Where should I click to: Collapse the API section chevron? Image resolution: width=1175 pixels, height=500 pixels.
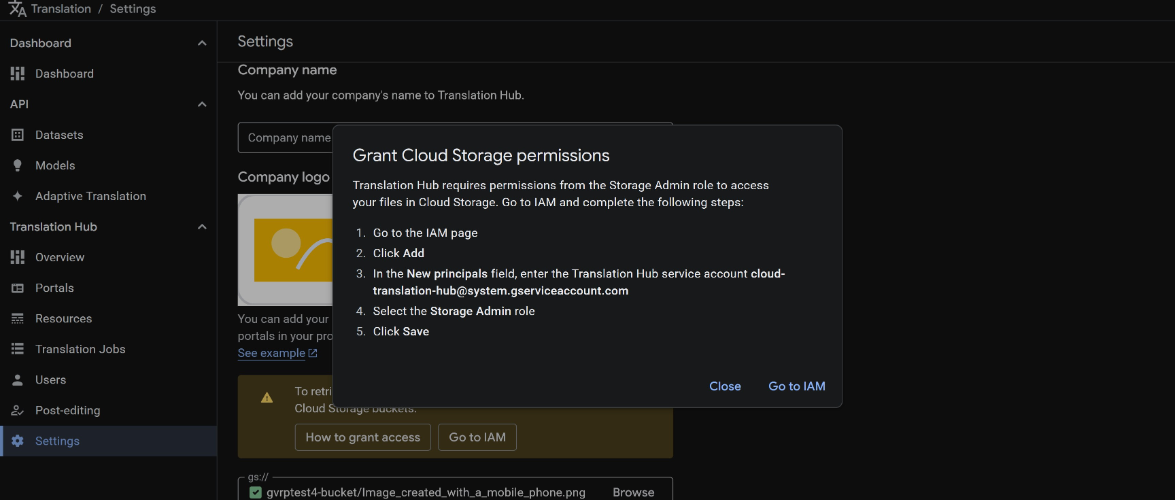[x=202, y=104]
